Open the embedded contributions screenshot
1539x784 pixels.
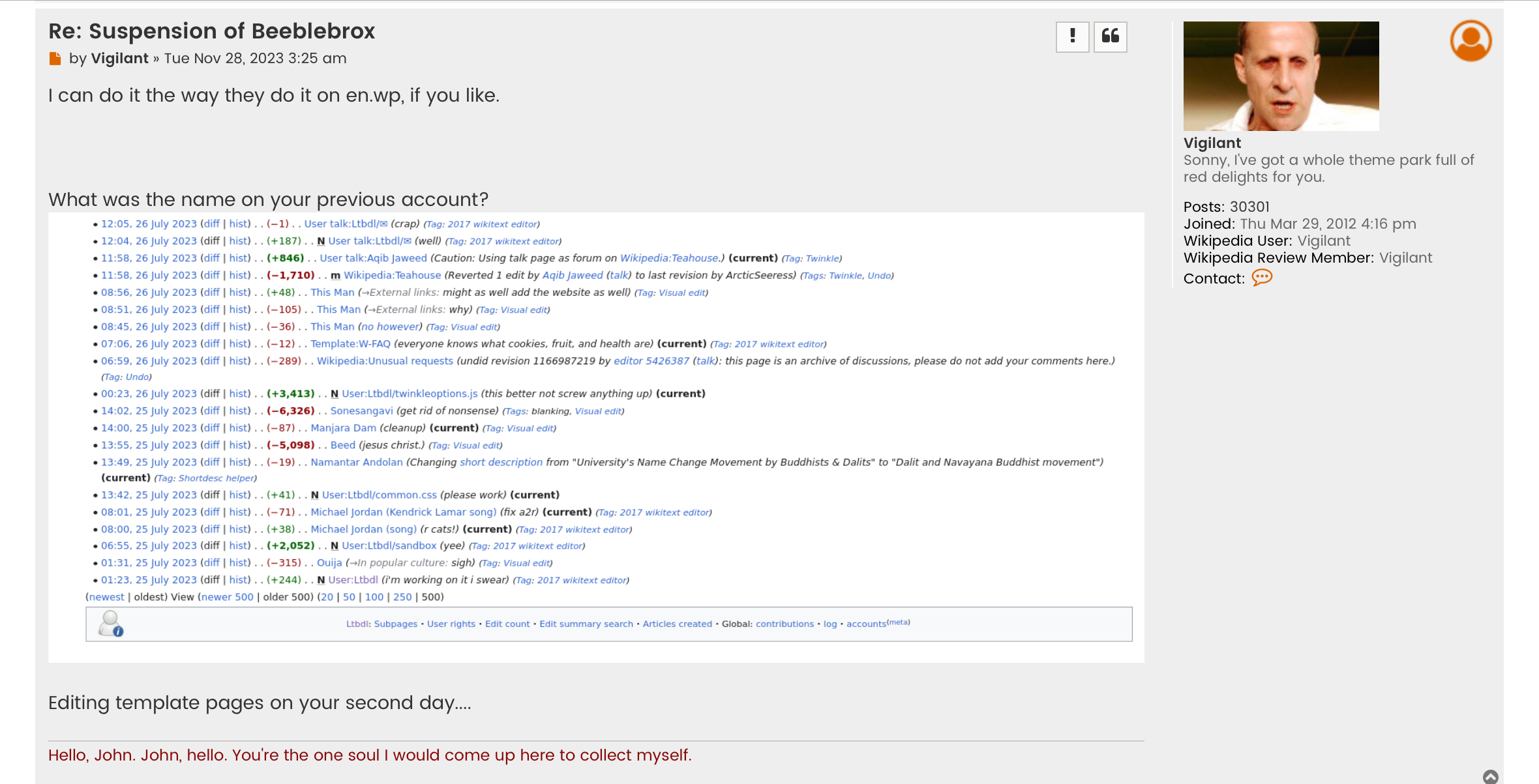tap(596, 437)
